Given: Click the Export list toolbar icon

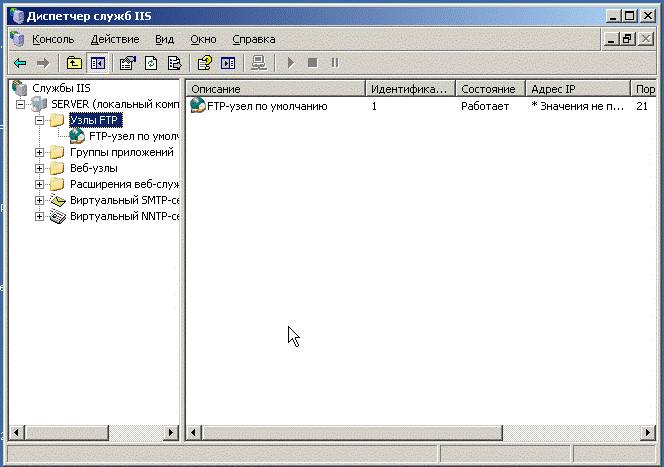Looking at the screenshot, I should tap(174, 64).
